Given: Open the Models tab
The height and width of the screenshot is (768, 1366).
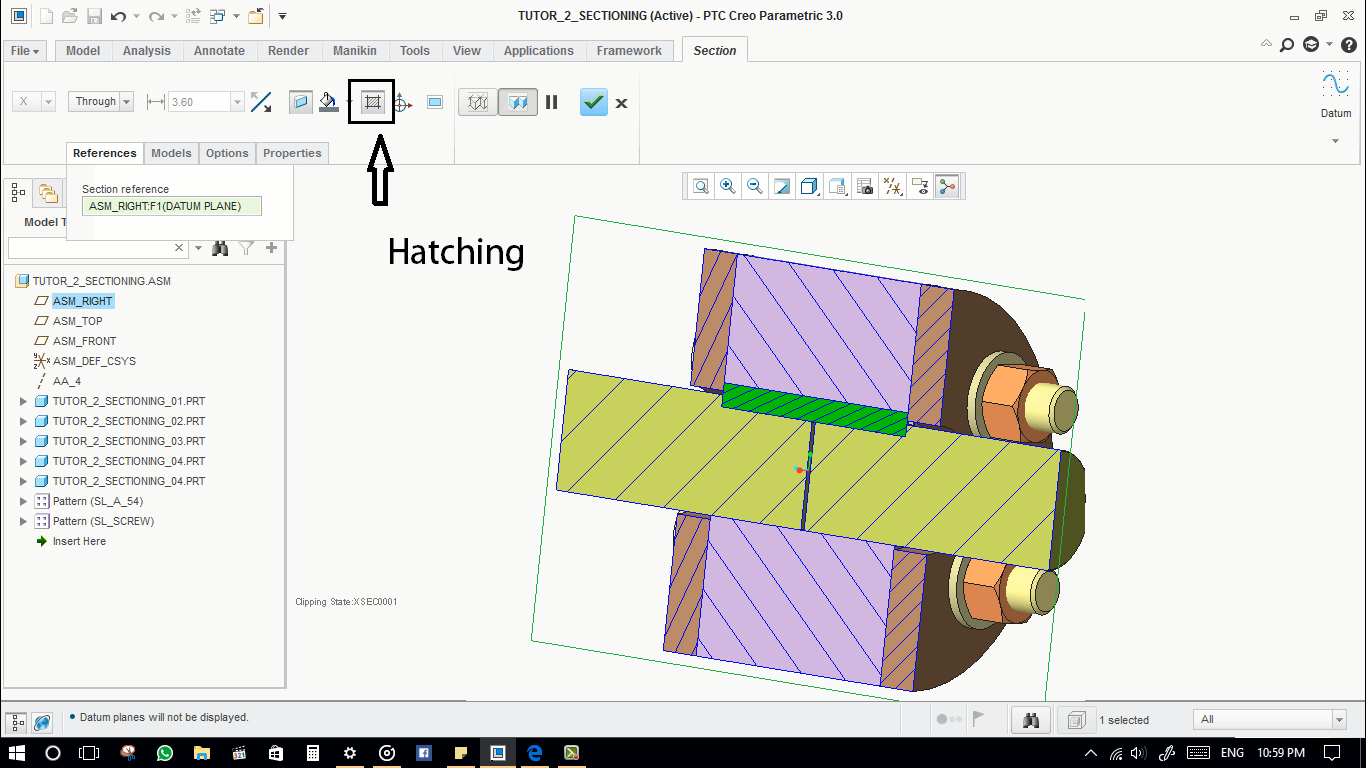Looking at the screenshot, I should 171,153.
